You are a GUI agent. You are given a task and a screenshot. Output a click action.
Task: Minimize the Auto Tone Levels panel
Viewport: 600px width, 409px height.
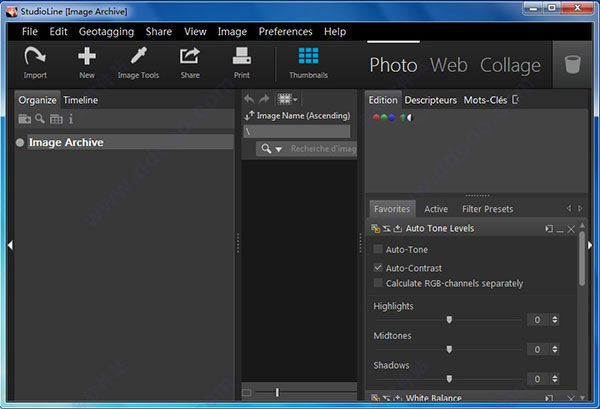point(560,230)
